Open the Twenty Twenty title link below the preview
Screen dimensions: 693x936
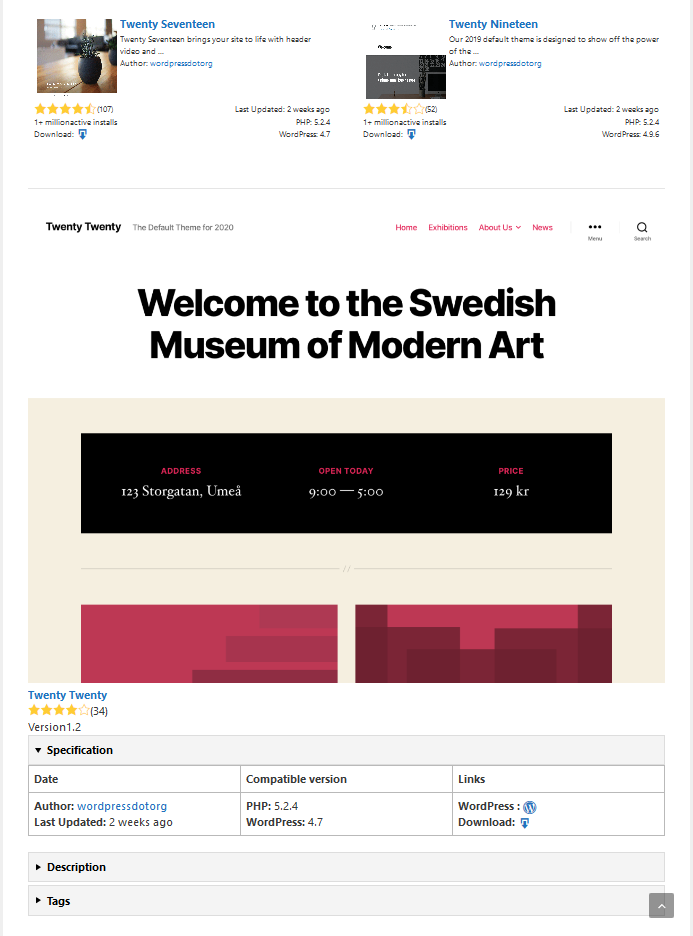(67, 695)
